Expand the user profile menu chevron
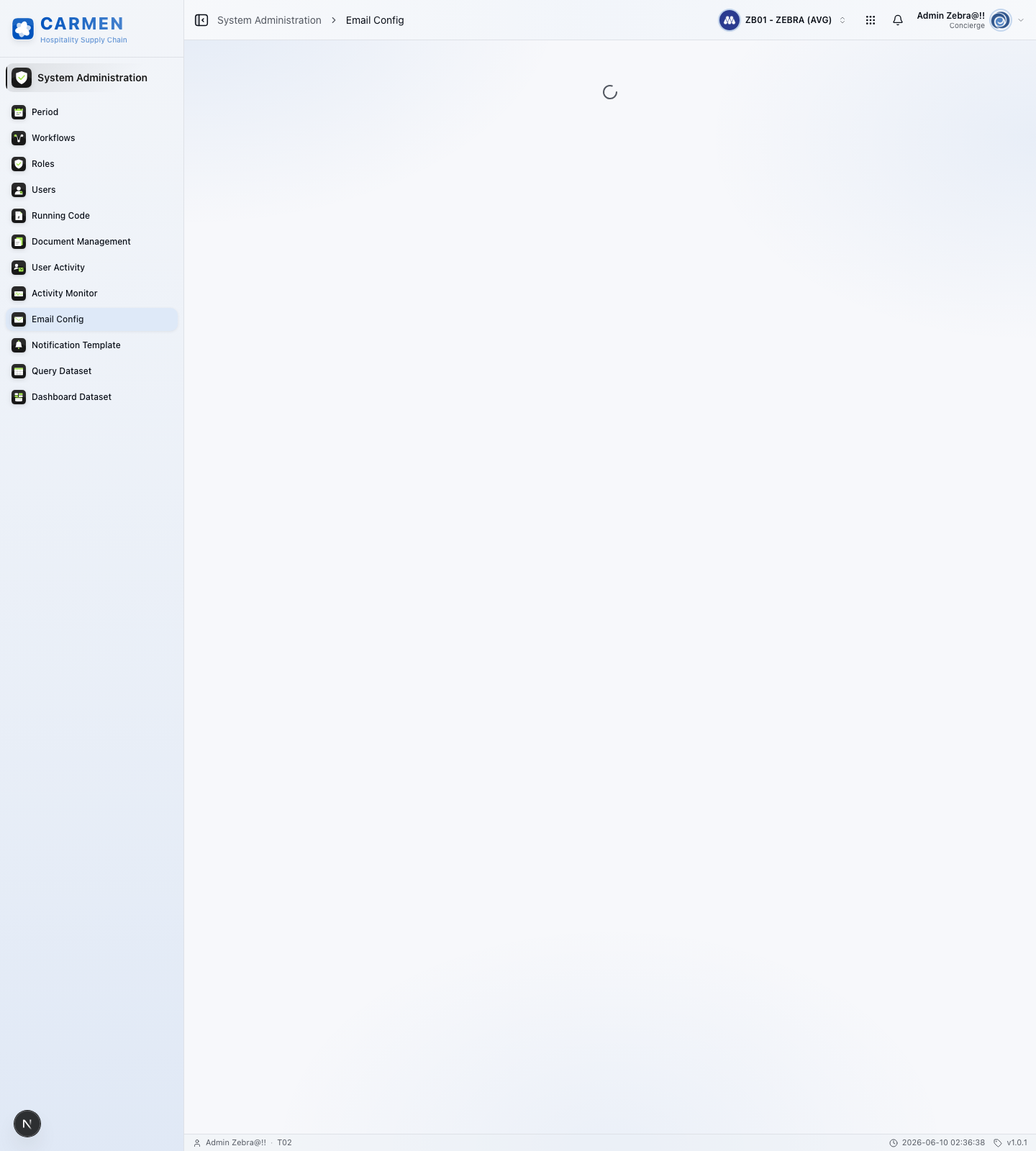Image resolution: width=1036 pixels, height=1151 pixels. pos(1021,20)
